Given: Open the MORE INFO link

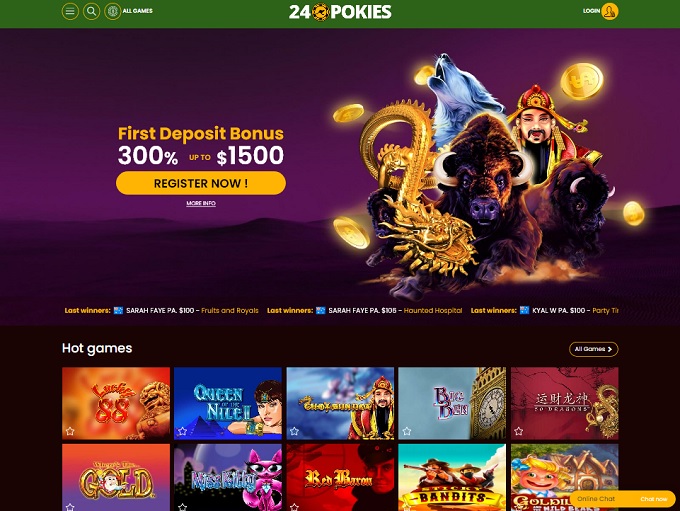Looking at the screenshot, I should tap(201, 203).
